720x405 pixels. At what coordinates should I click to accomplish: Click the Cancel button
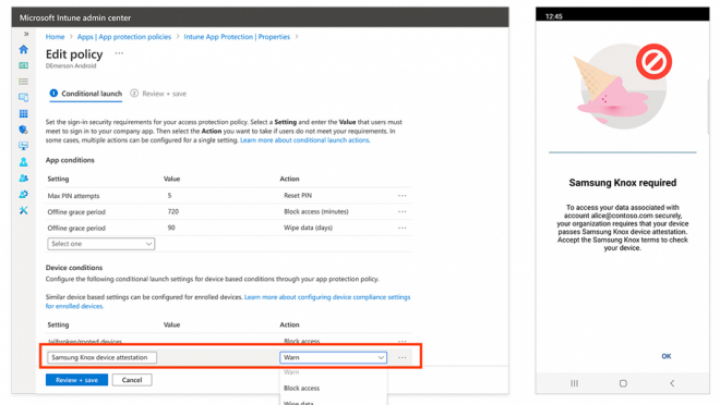[x=132, y=380]
